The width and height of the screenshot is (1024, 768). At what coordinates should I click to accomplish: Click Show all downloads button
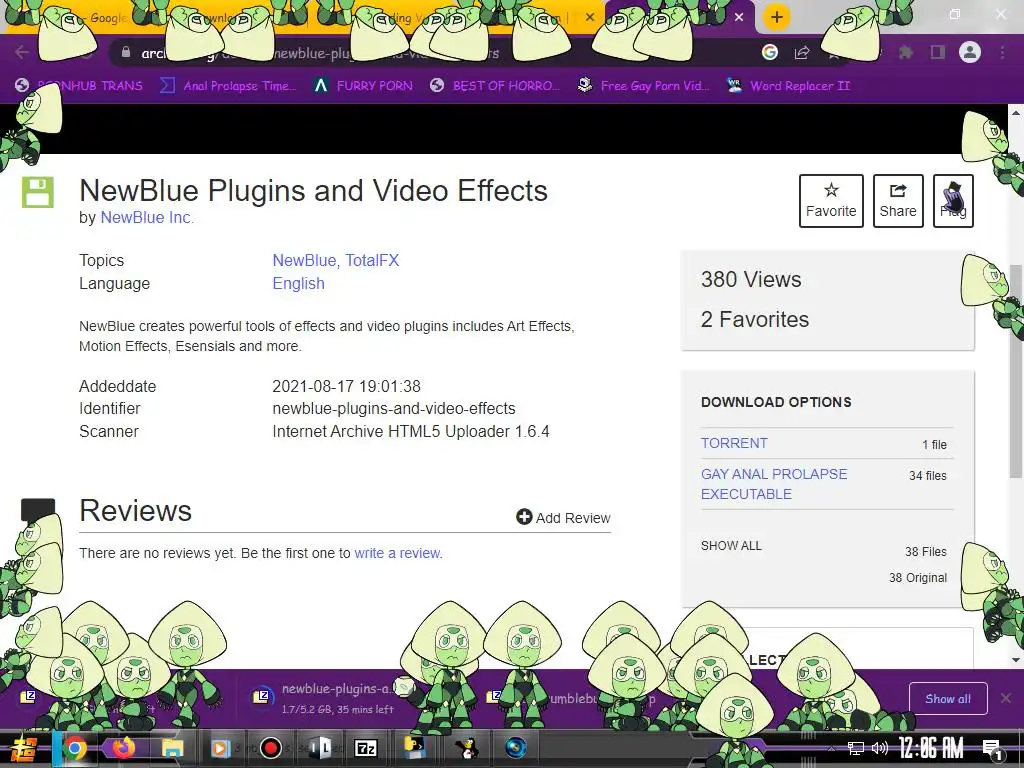[x=948, y=699]
